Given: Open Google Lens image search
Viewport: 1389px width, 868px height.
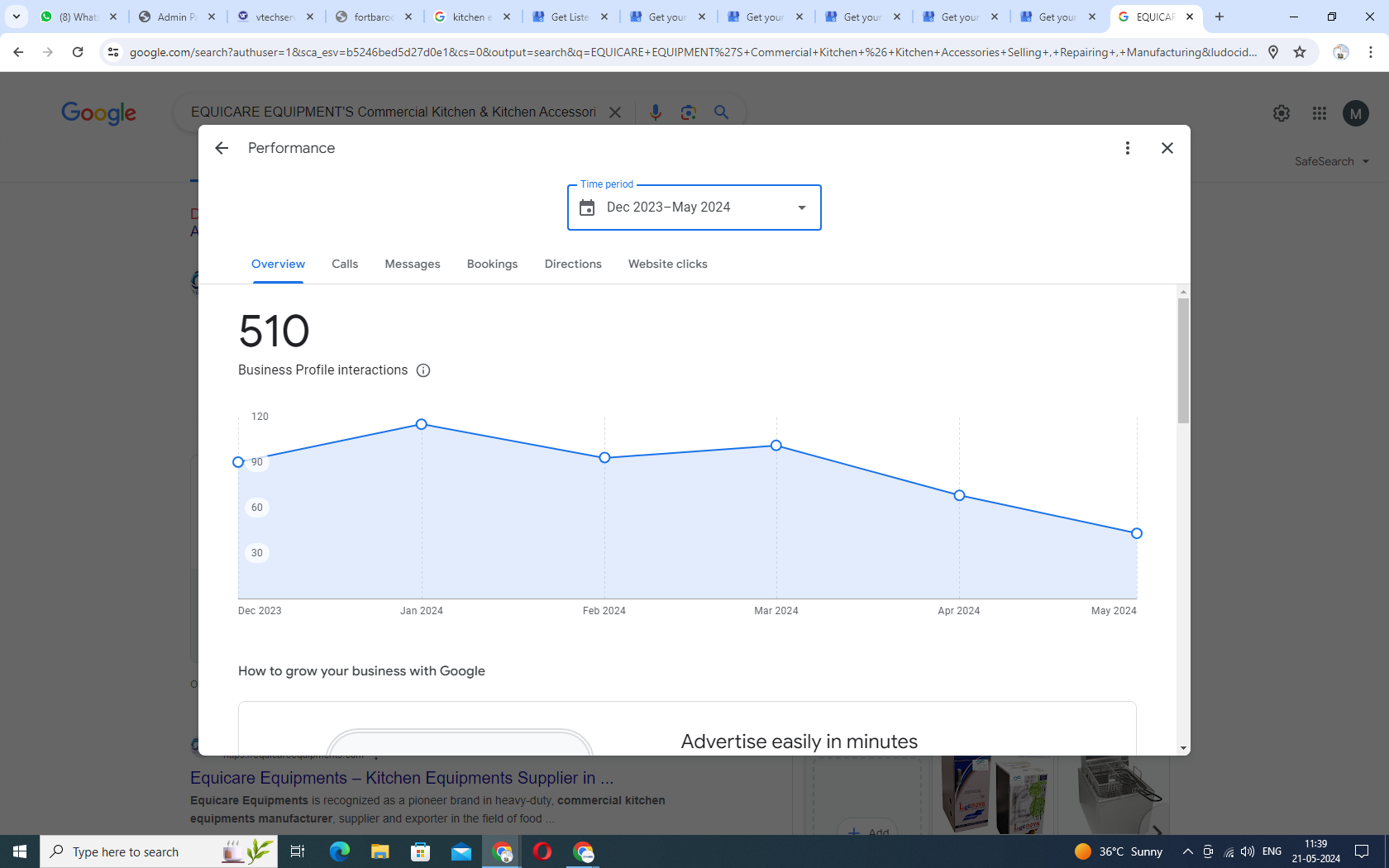Looking at the screenshot, I should (x=688, y=112).
